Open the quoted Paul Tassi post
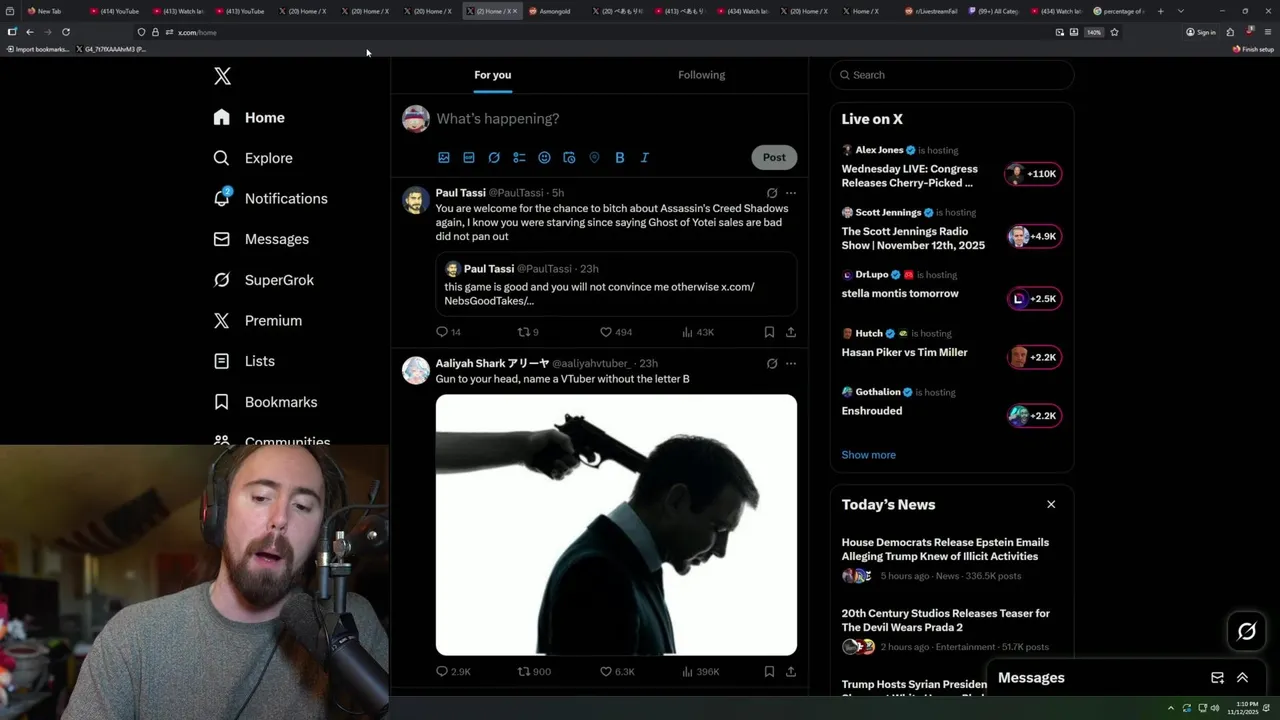 [x=616, y=284]
